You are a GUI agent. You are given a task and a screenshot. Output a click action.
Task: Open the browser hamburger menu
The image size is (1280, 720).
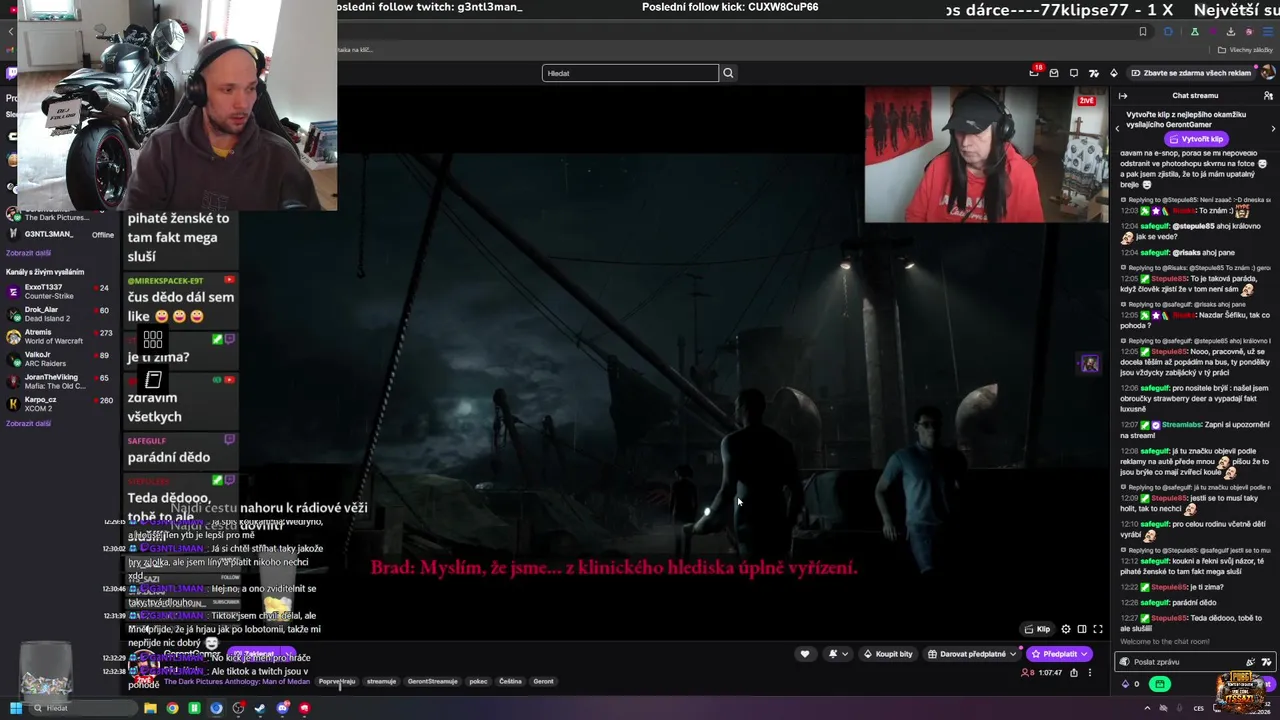(1268, 31)
